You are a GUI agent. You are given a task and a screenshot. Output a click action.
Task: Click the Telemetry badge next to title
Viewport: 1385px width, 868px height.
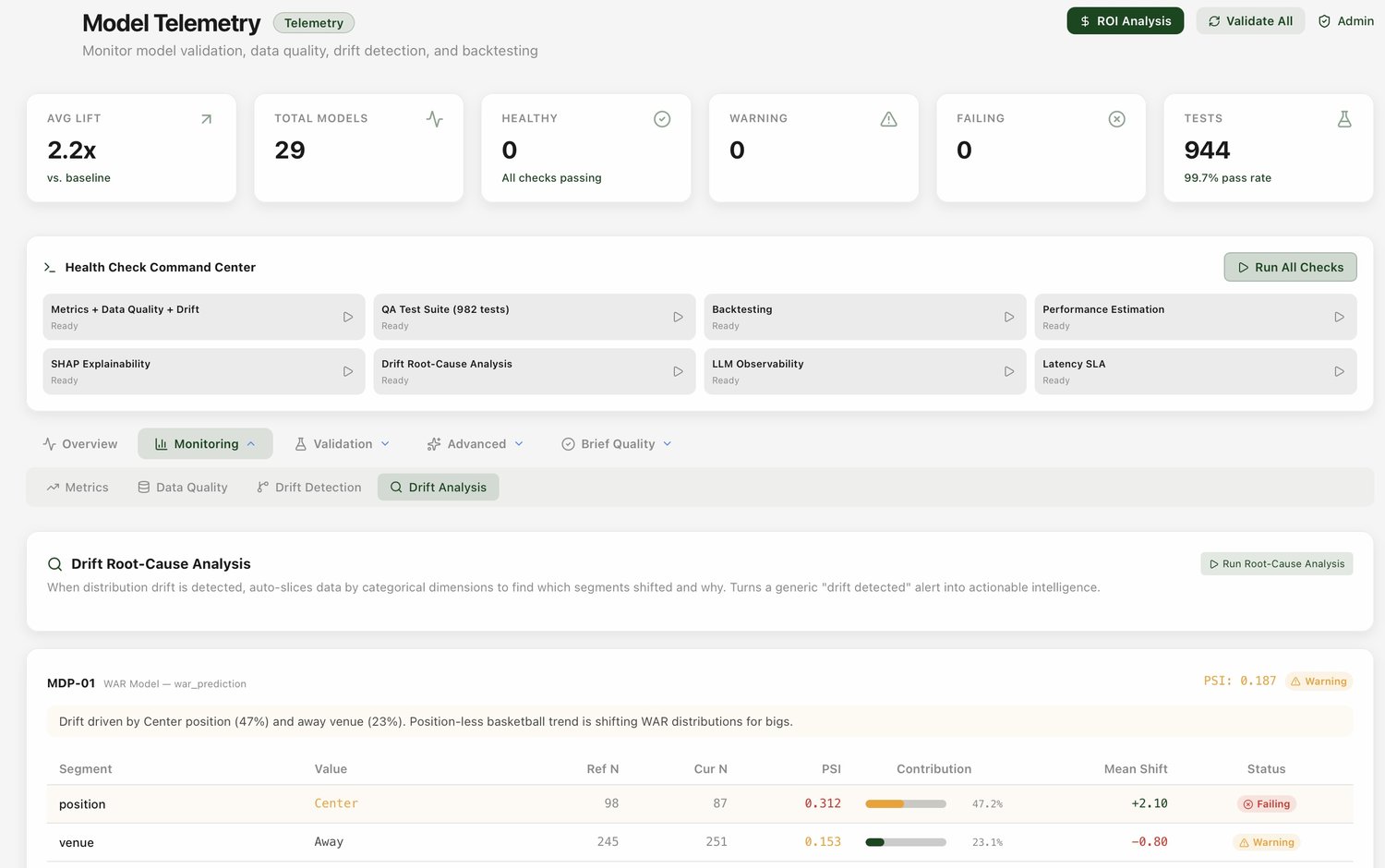[314, 23]
